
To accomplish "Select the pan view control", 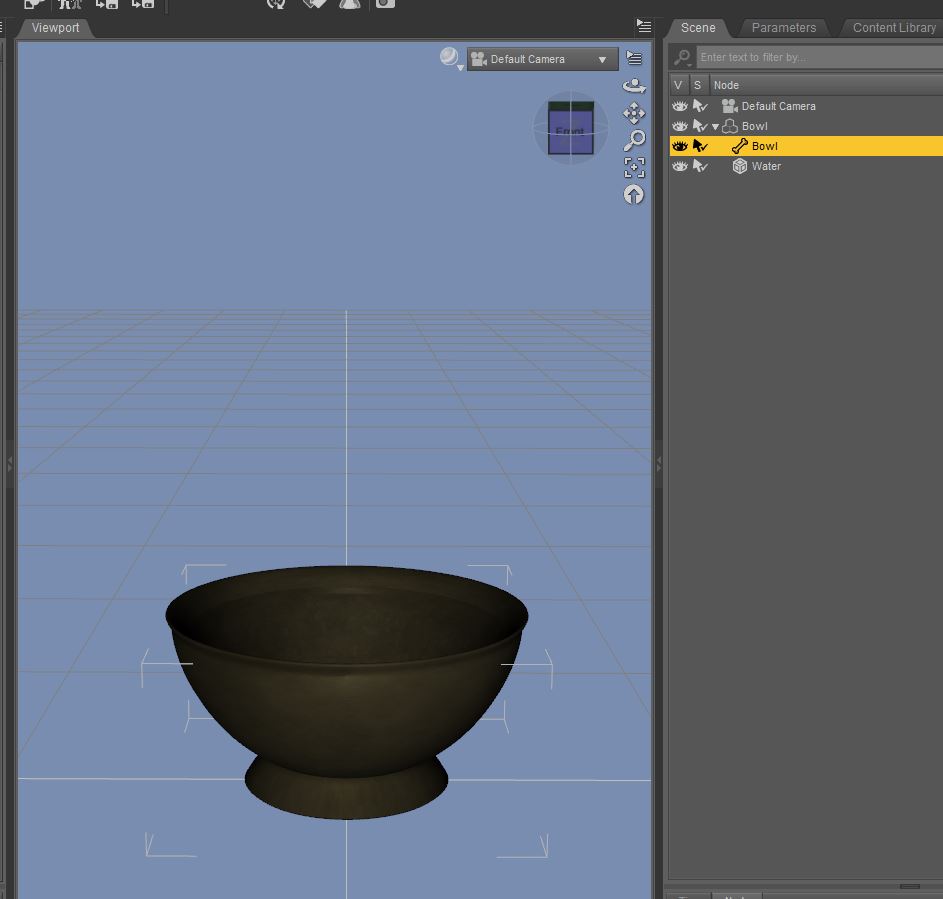I will [x=634, y=113].
